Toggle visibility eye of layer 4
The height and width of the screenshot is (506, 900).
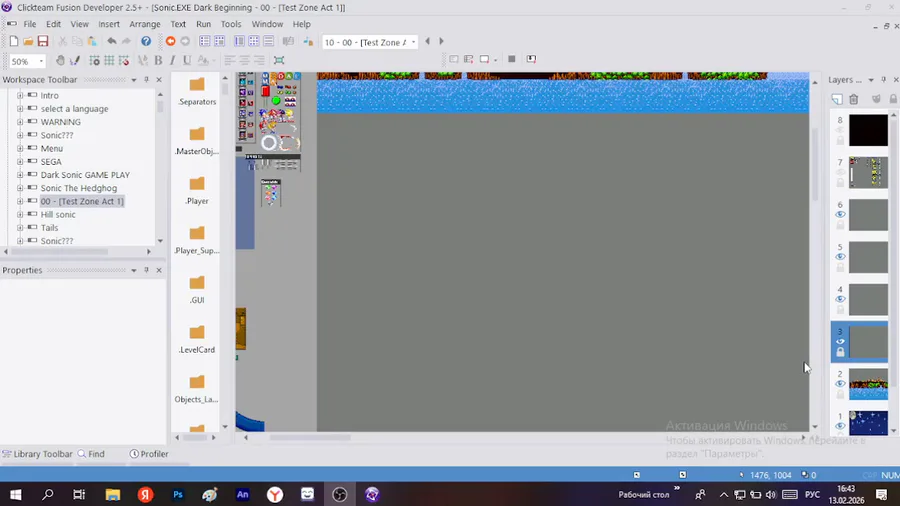tap(840, 299)
